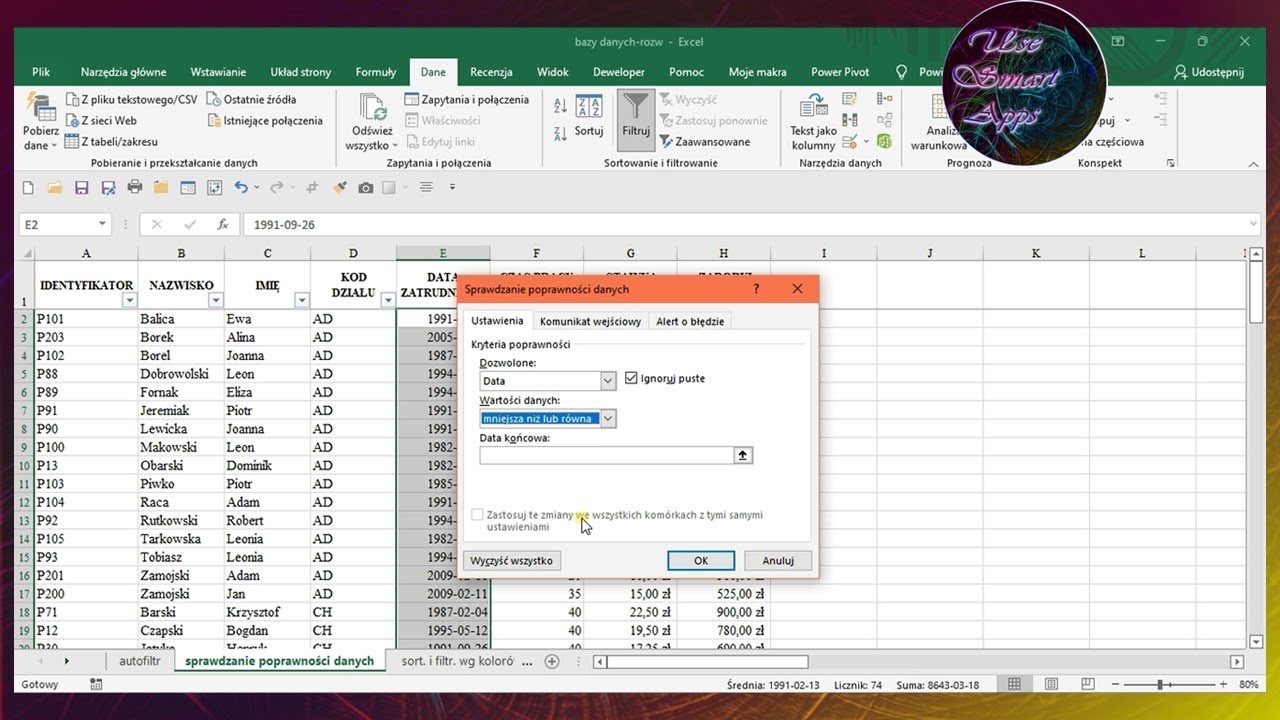
Task: Click Udostępnij share button
Action: click(x=1209, y=72)
